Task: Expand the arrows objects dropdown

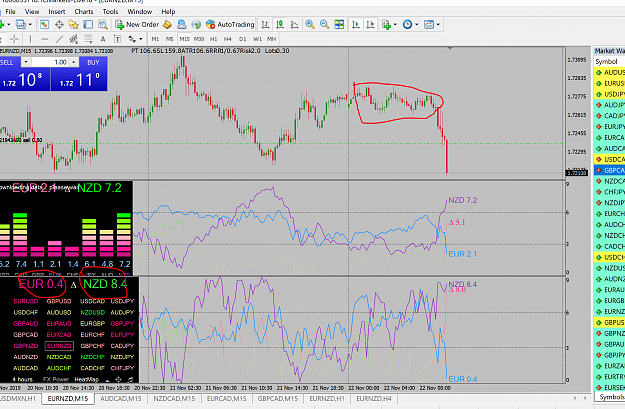Action: coord(141,39)
